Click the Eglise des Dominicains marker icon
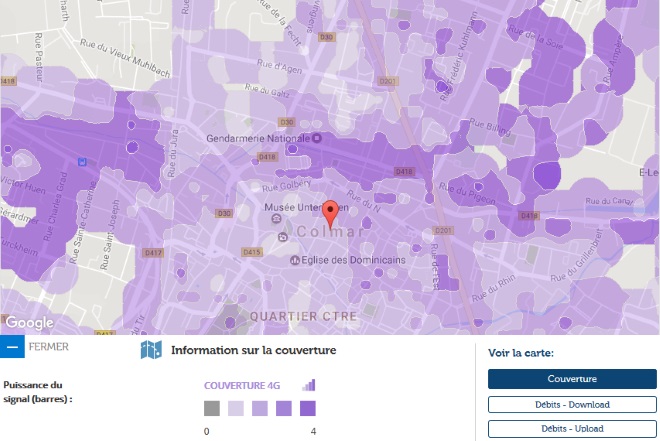This screenshot has width=660, height=441. pyautogui.click(x=295, y=260)
